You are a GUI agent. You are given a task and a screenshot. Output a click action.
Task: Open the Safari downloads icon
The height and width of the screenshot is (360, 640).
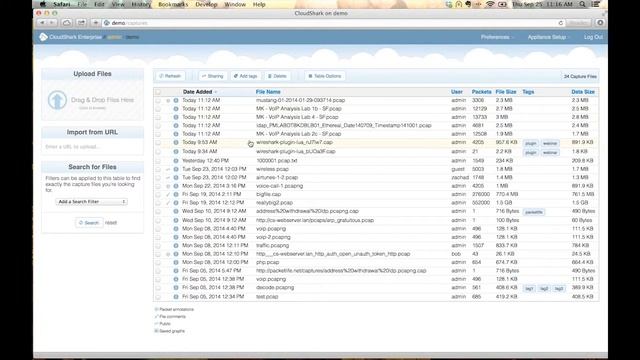coord(600,23)
